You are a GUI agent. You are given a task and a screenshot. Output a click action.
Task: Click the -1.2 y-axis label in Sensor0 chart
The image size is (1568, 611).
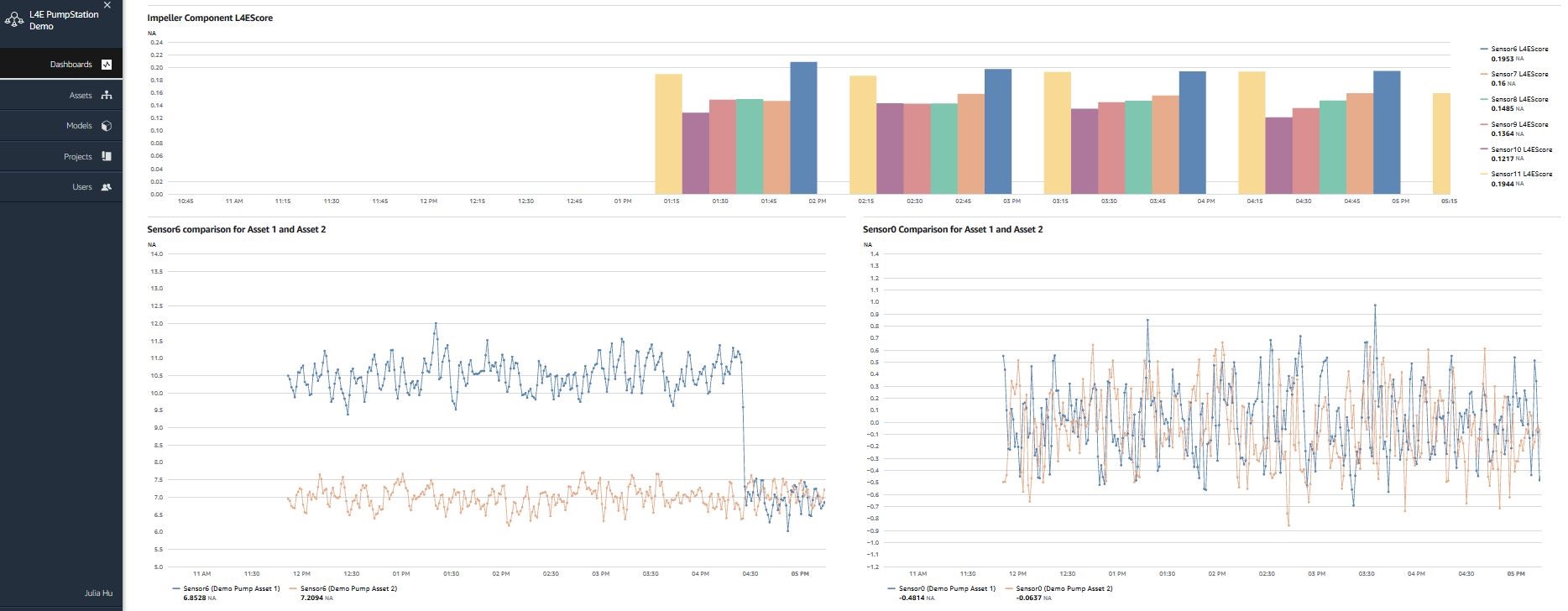click(x=873, y=567)
